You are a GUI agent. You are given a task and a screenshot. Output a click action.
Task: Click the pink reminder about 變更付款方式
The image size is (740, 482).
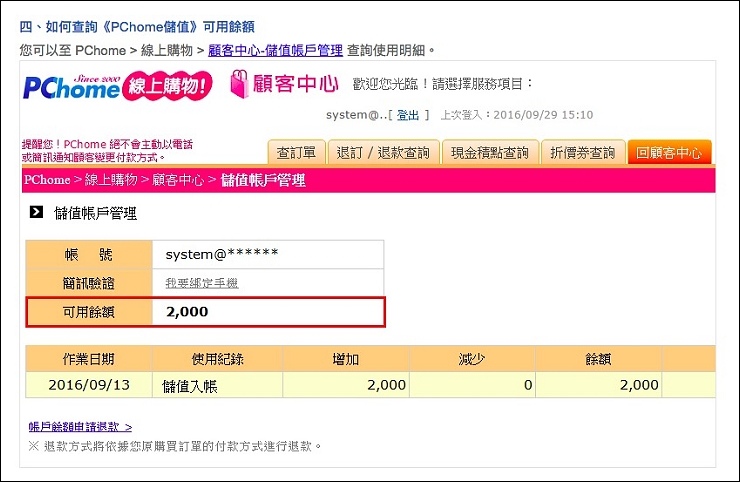[x=108, y=151]
